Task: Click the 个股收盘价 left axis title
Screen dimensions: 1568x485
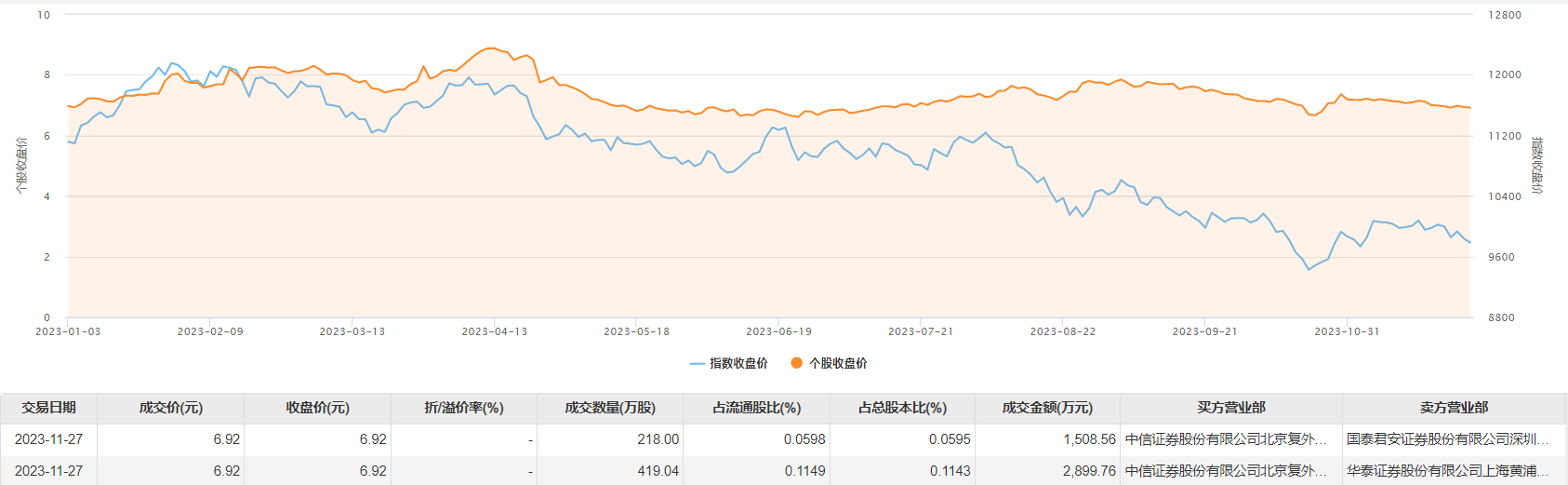Action: tap(20, 166)
